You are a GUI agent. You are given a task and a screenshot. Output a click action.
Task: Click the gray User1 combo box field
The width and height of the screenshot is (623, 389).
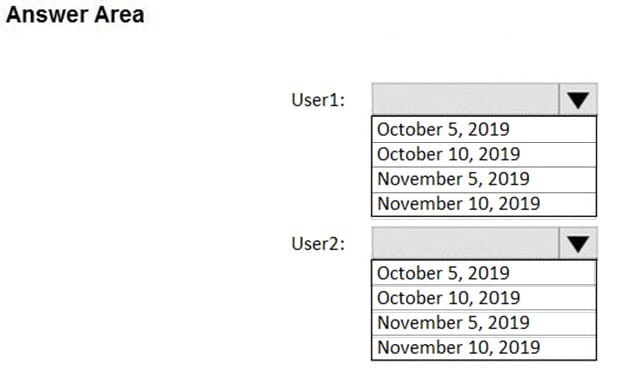tap(465, 99)
